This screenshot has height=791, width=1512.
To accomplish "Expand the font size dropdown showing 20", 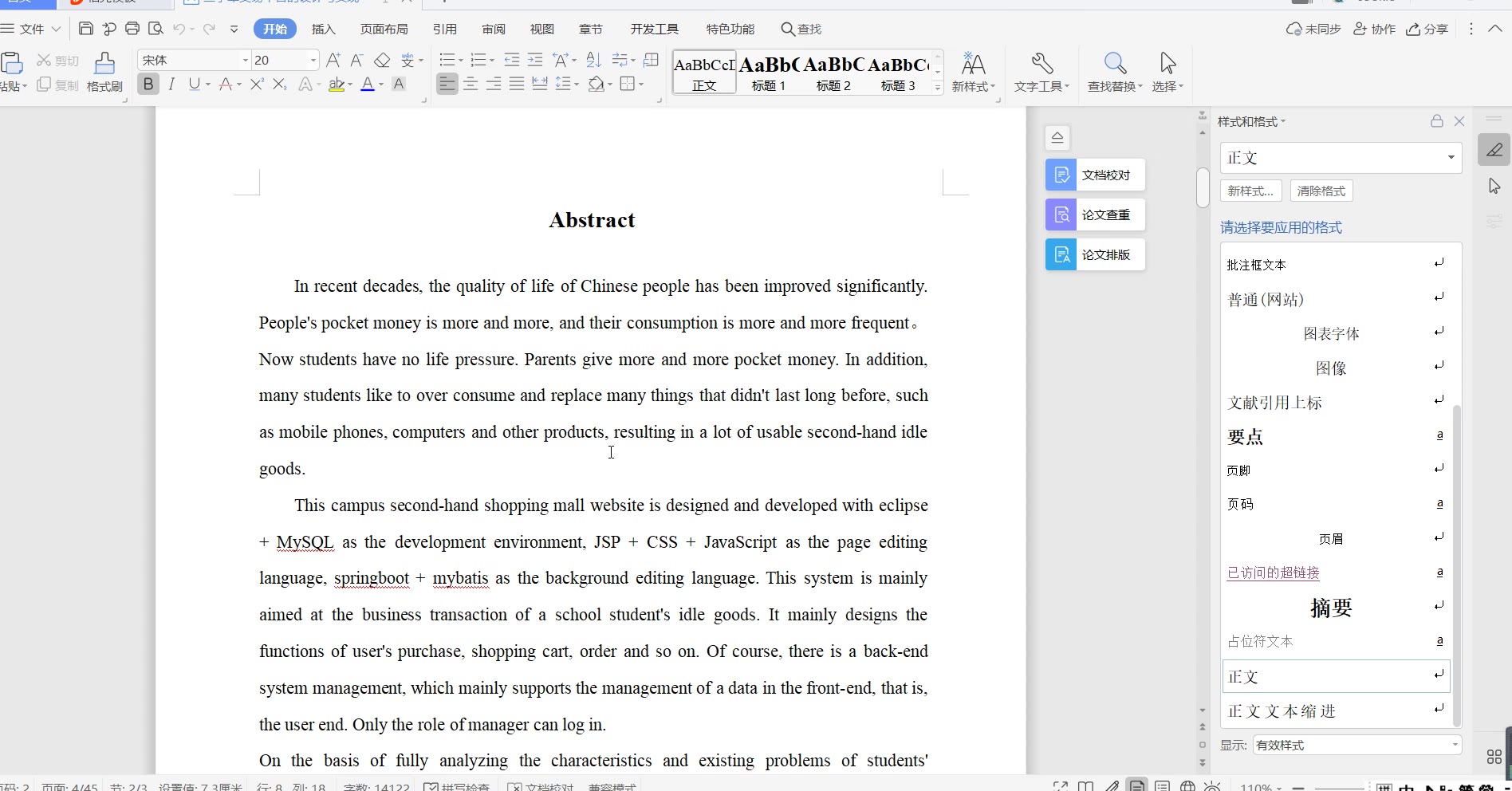I will tap(313, 61).
